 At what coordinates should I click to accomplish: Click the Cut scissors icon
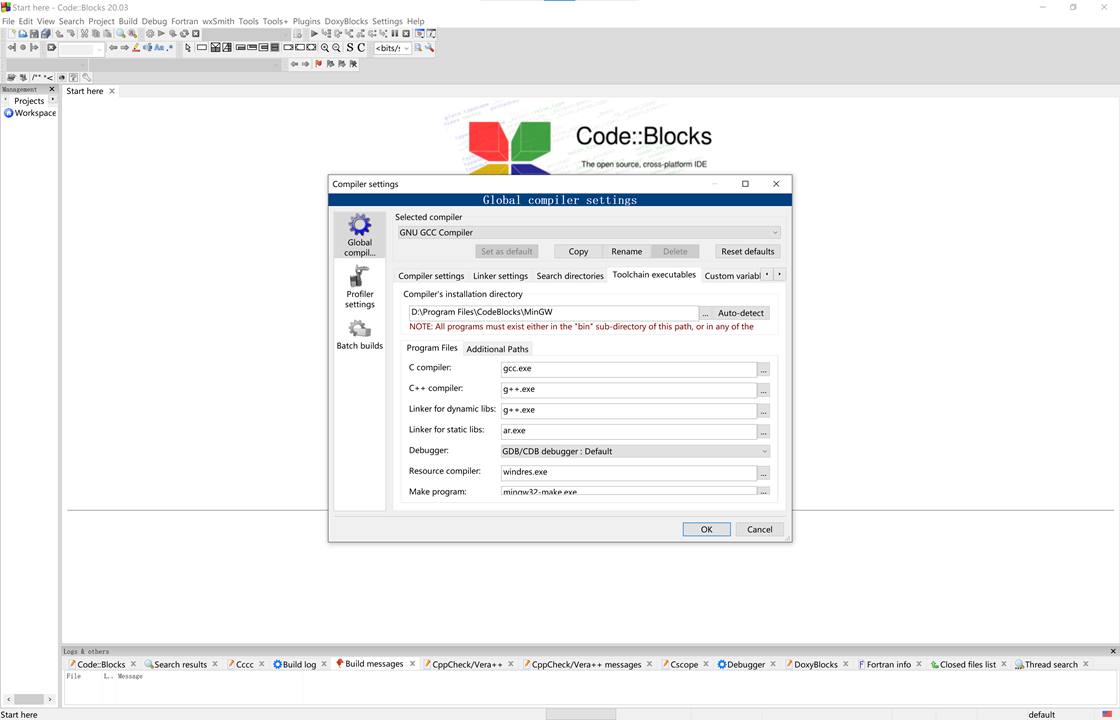(84, 34)
